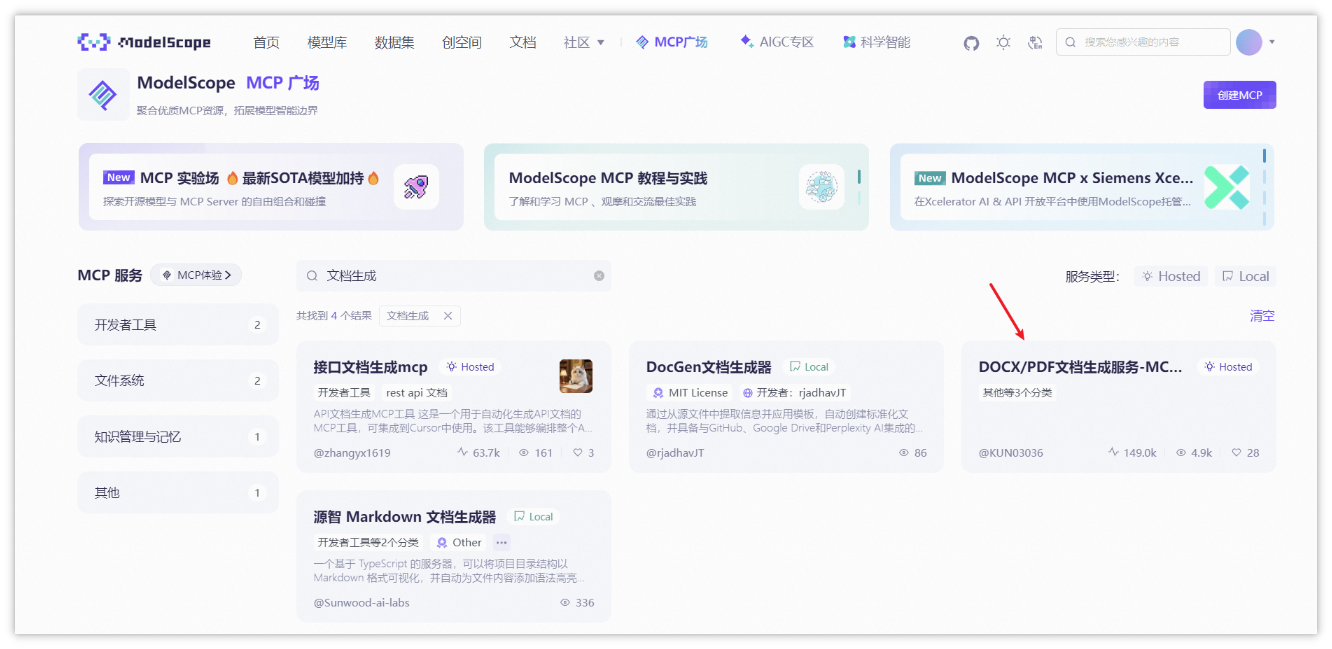Click the MIT License tag
The height and width of the screenshot is (649, 1332).
coord(691,393)
